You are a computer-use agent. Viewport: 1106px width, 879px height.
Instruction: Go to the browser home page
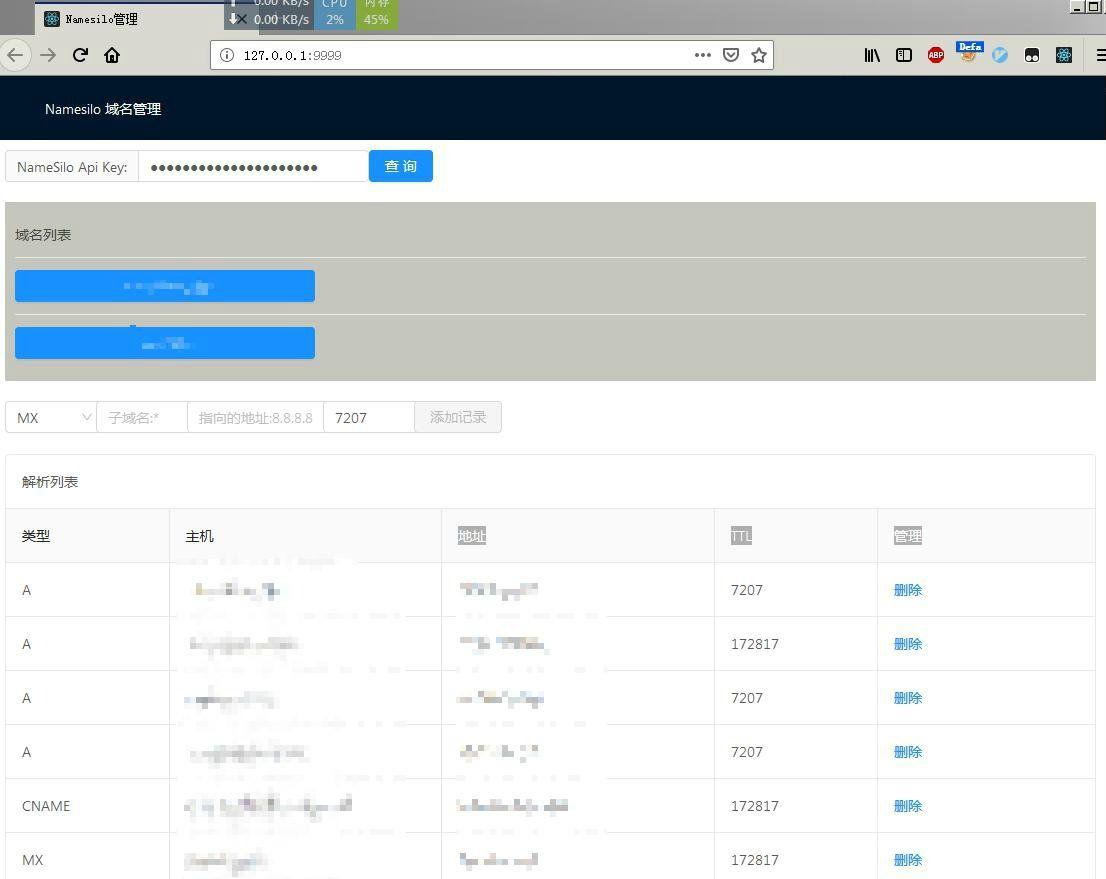112,55
